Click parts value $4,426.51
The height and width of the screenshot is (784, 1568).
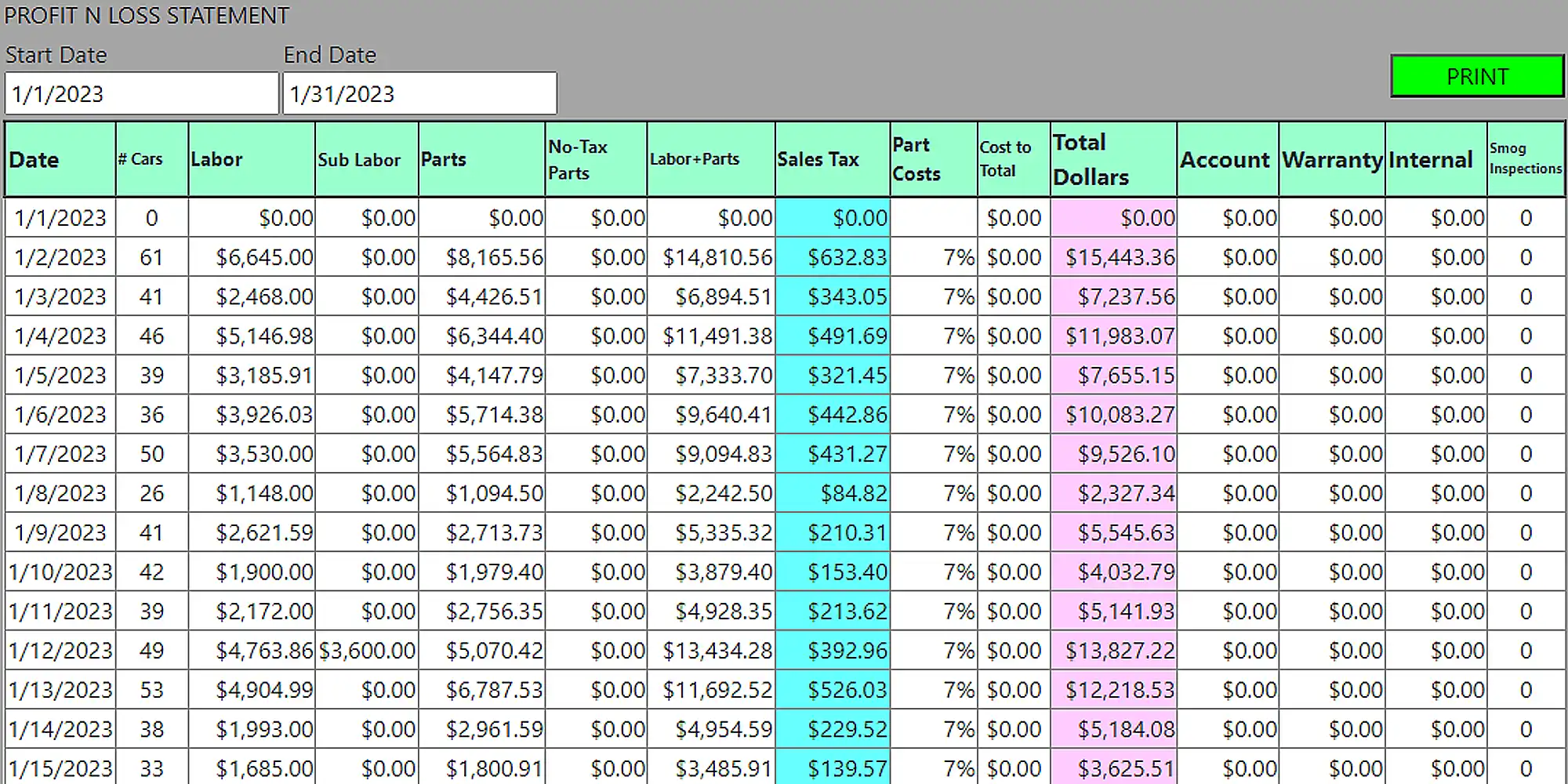pos(482,296)
